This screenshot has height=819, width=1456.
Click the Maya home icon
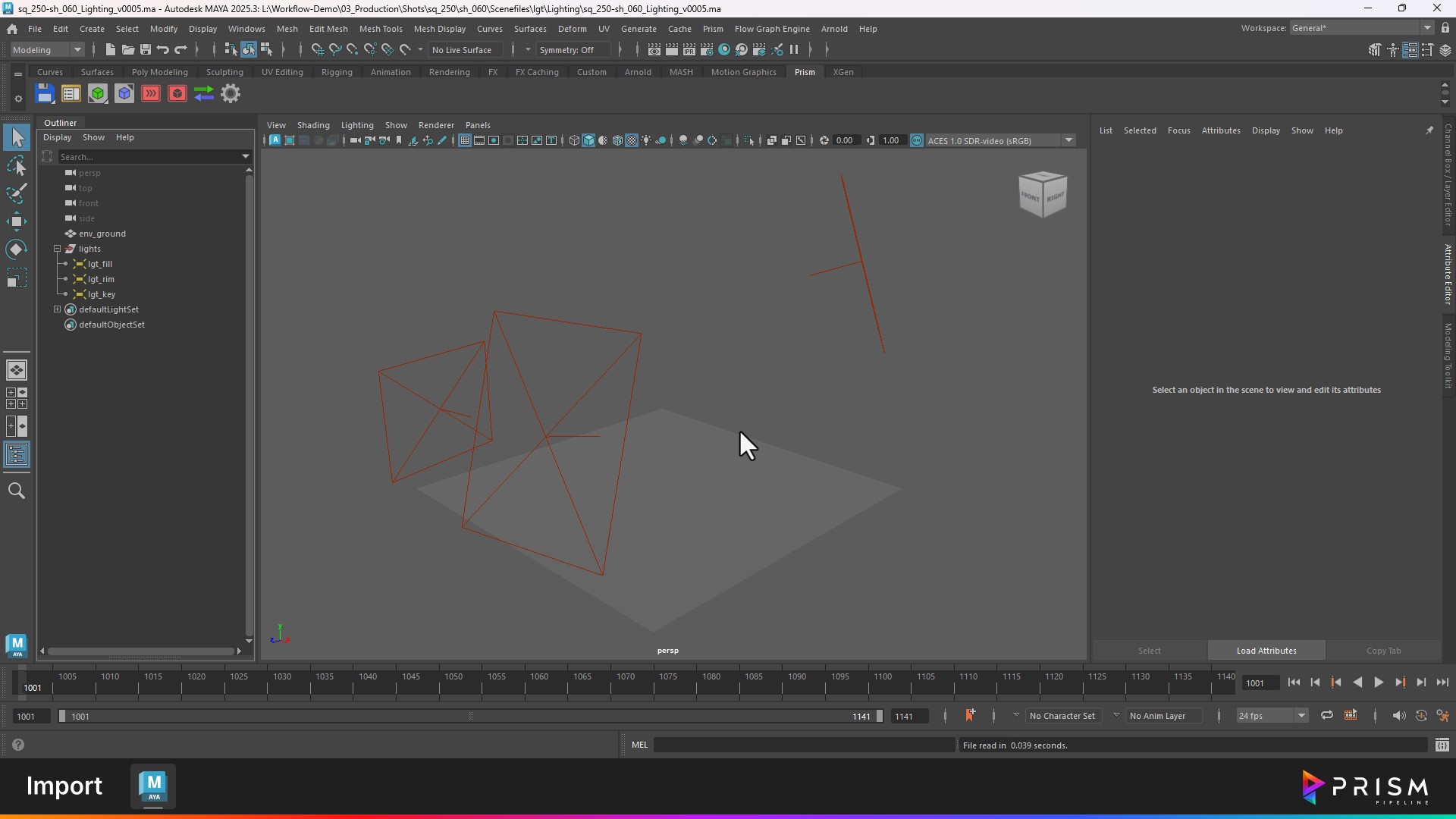click(x=12, y=29)
